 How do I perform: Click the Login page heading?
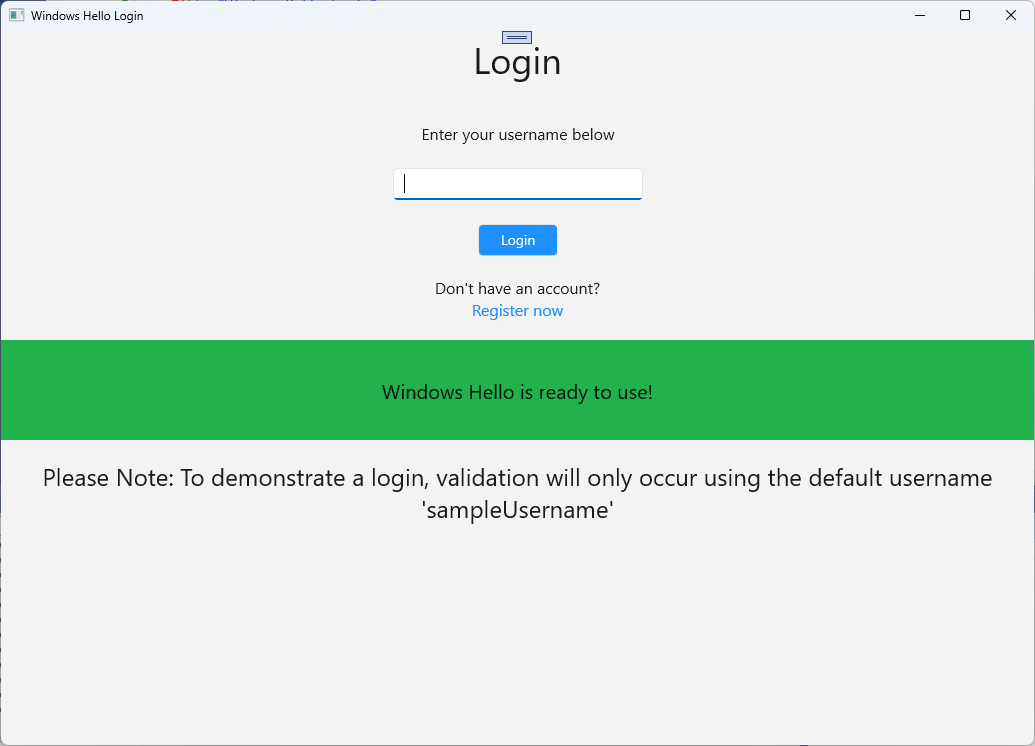(x=517, y=62)
